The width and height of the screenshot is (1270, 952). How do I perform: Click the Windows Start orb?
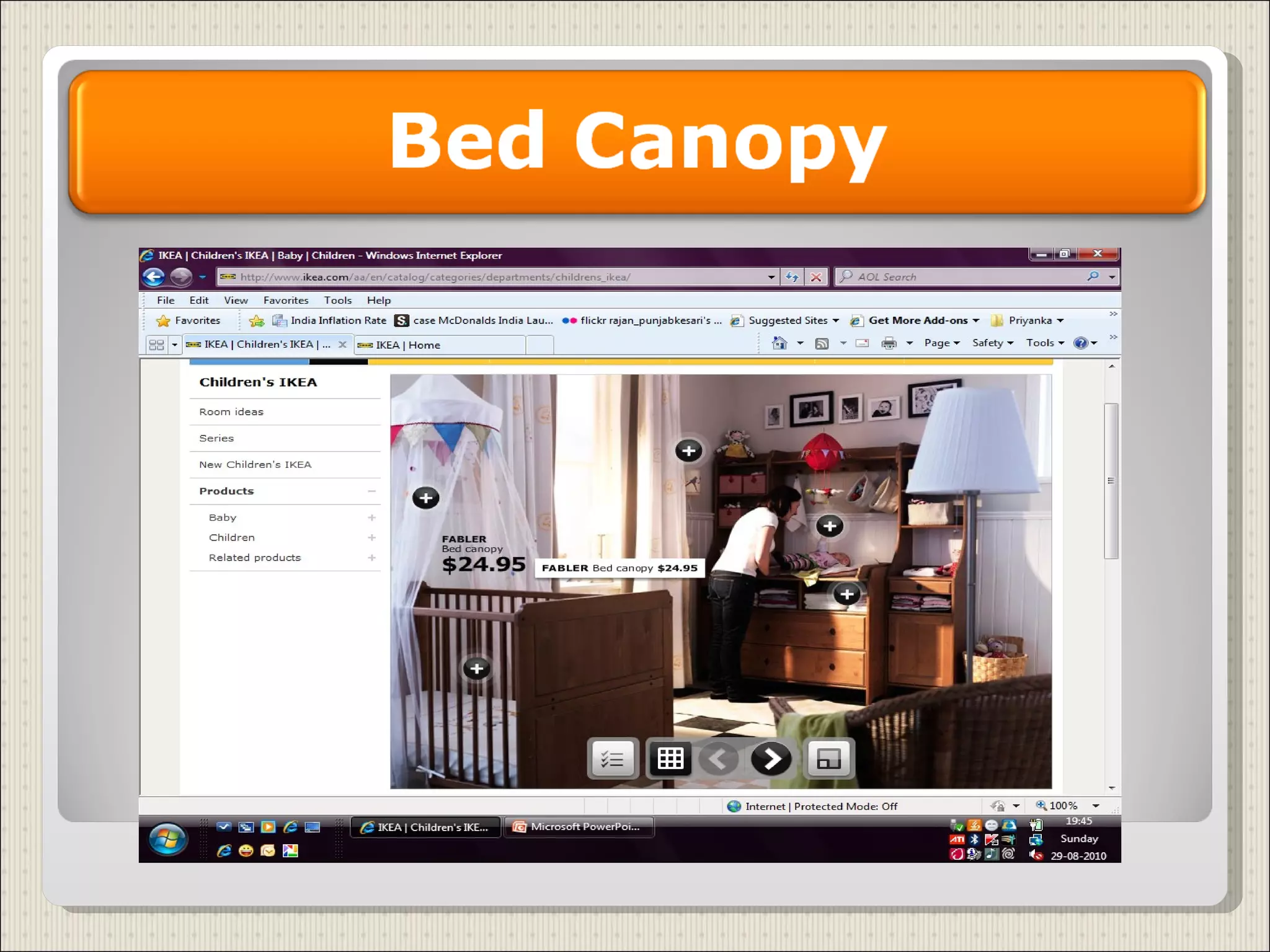click(x=167, y=839)
